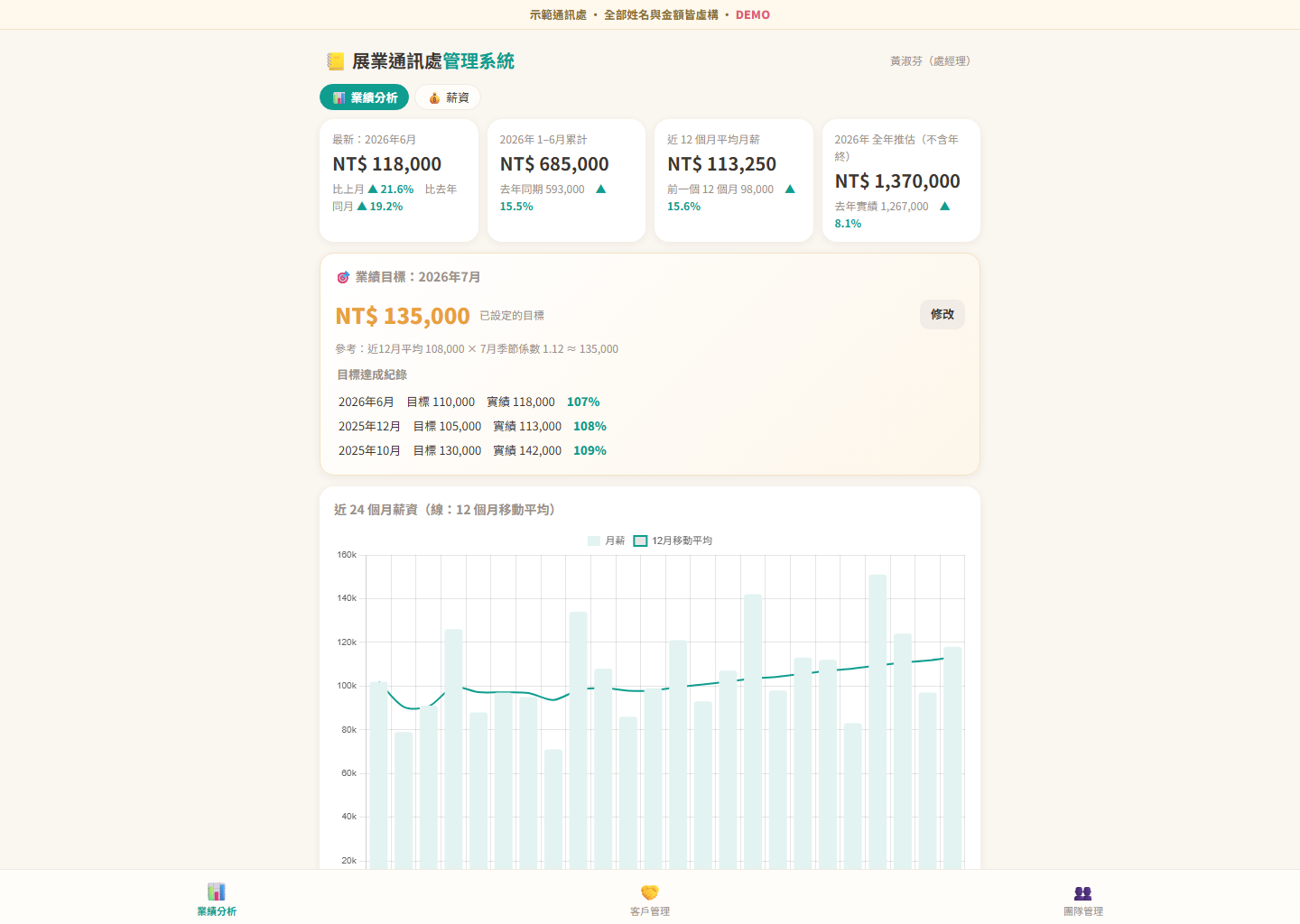
Task: Click the target icon beside 業績目標
Action: 343,277
